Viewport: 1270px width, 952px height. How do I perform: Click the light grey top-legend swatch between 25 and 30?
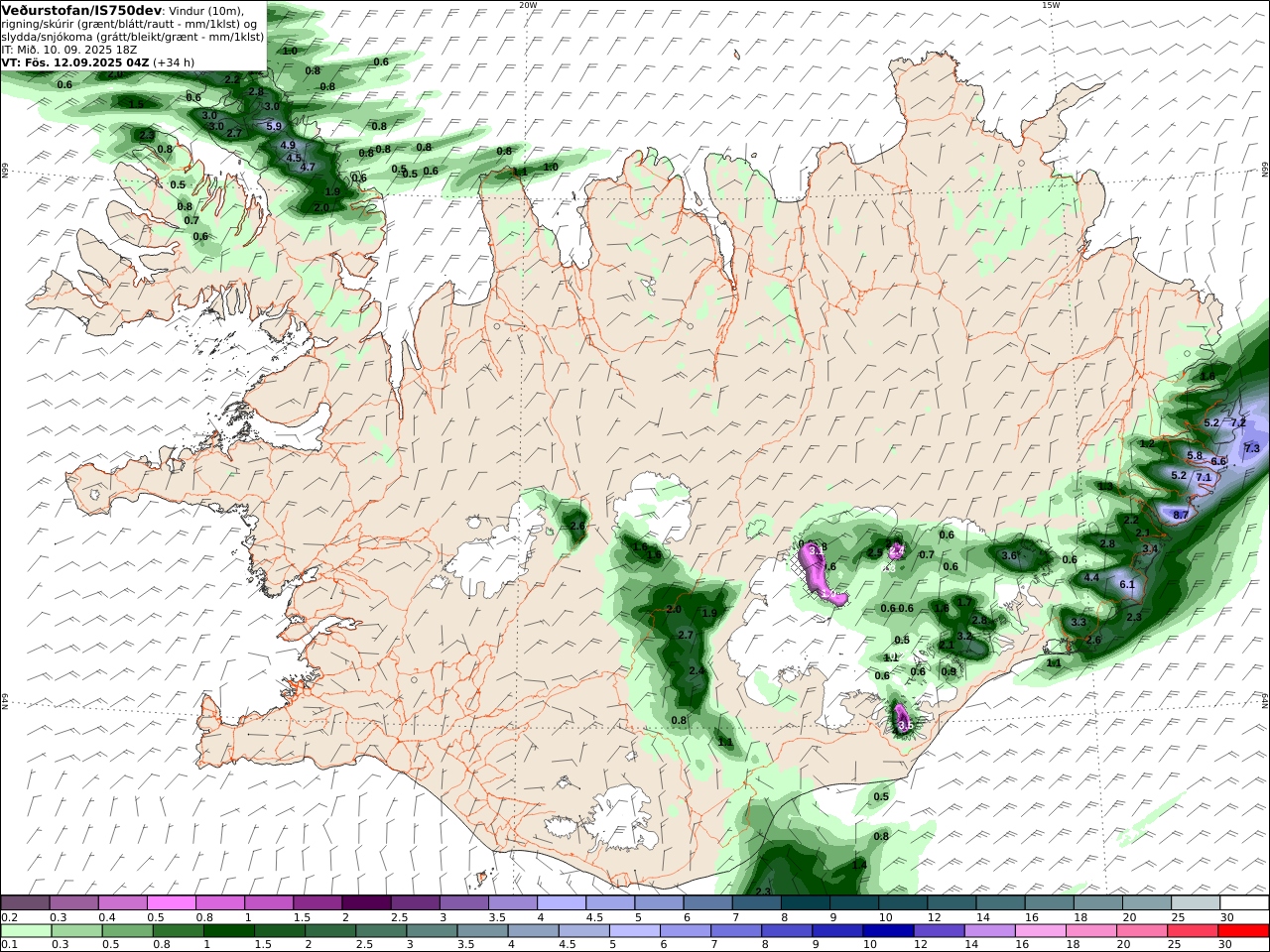tap(1197, 902)
